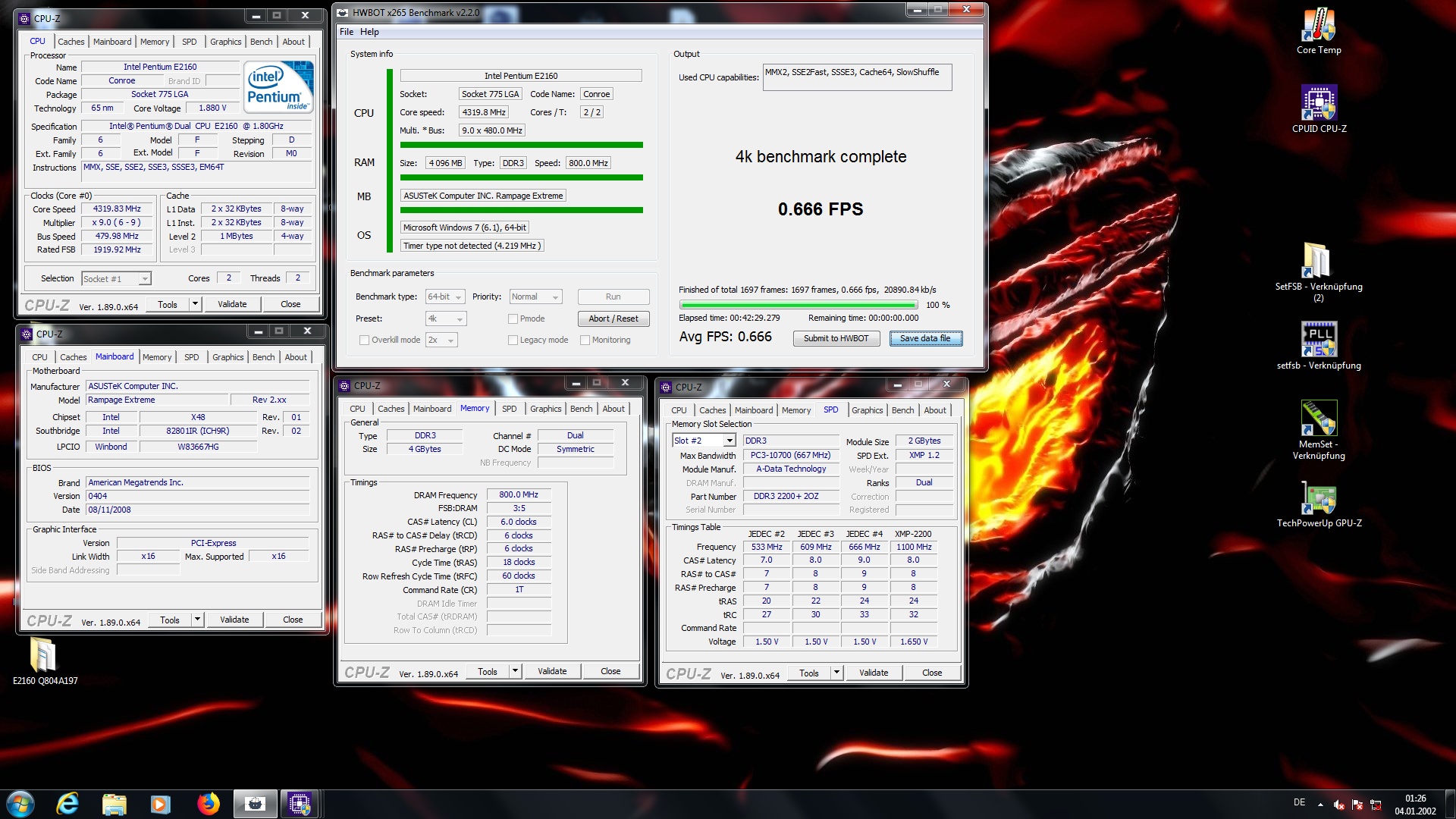This screenshot has height=819, width=1456.
Task: Open the Preset 4k dropdown
Action: point(446,318)
